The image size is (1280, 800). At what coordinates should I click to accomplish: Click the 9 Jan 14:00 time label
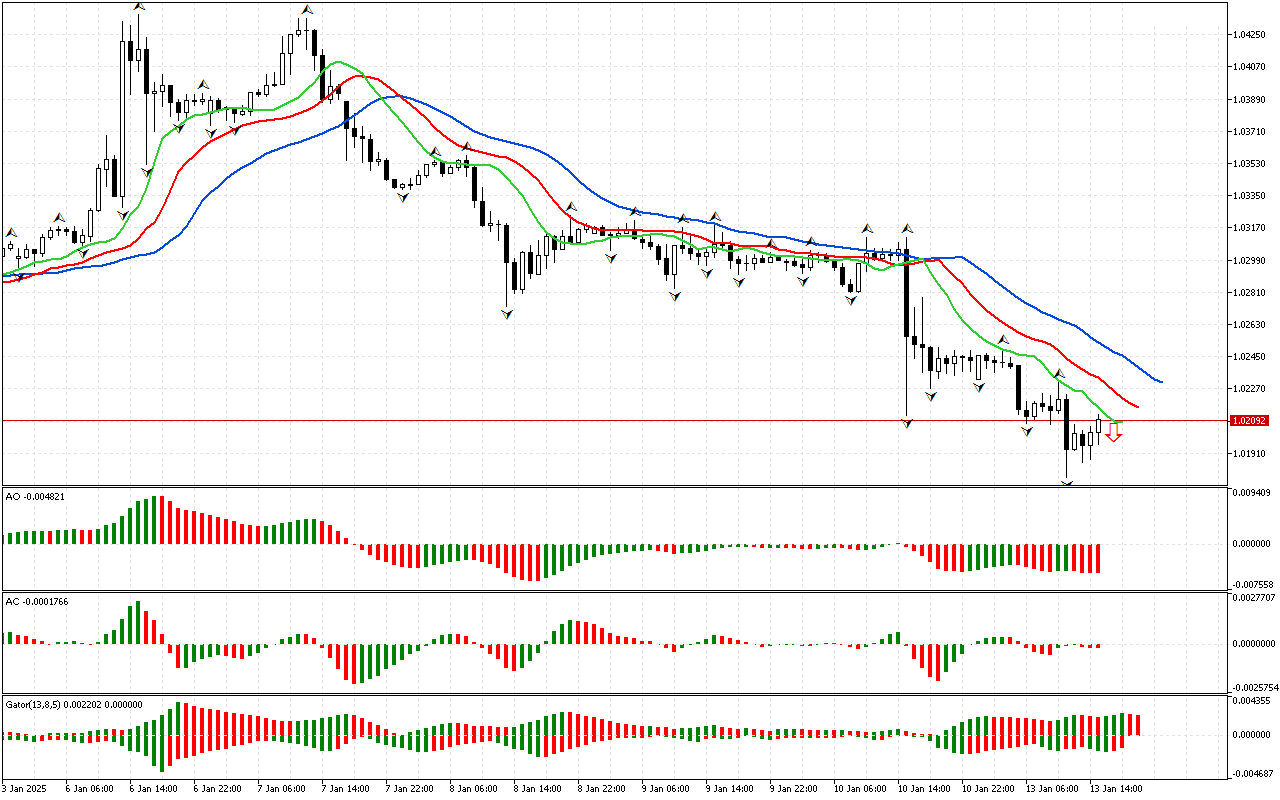pos(730,788)
